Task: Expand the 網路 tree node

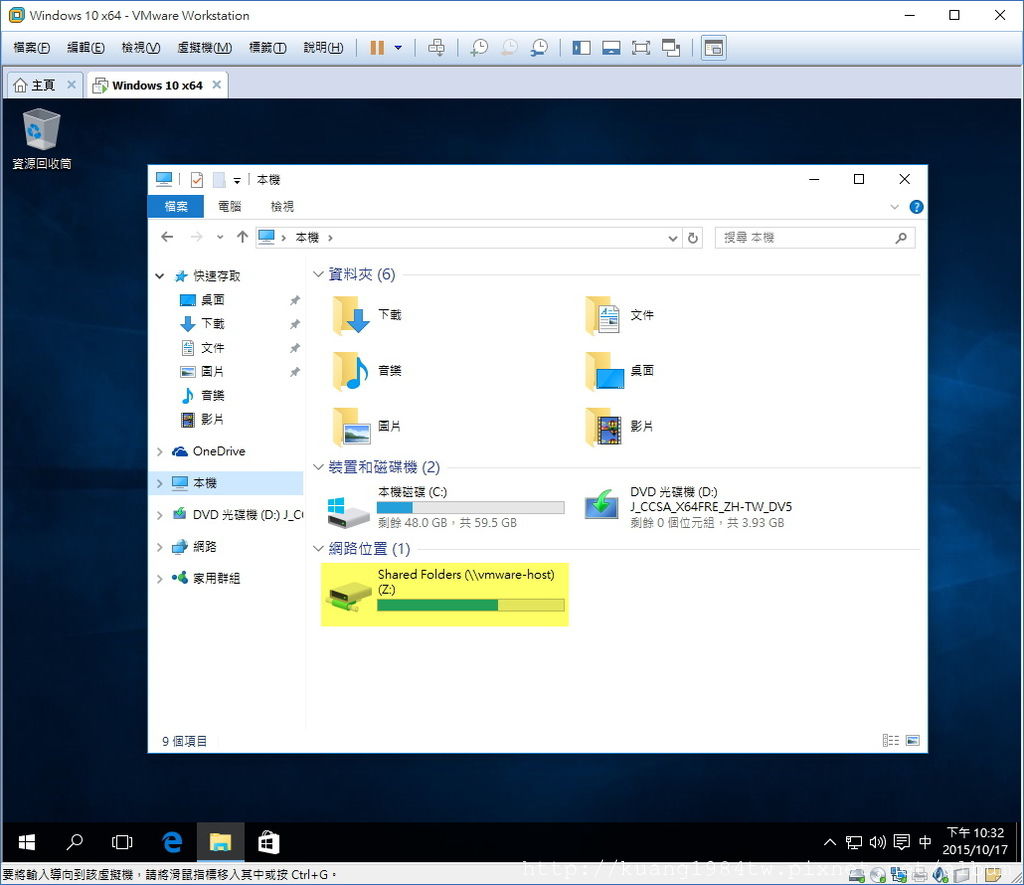Action: pyautogui.click(x=159, y=547)
